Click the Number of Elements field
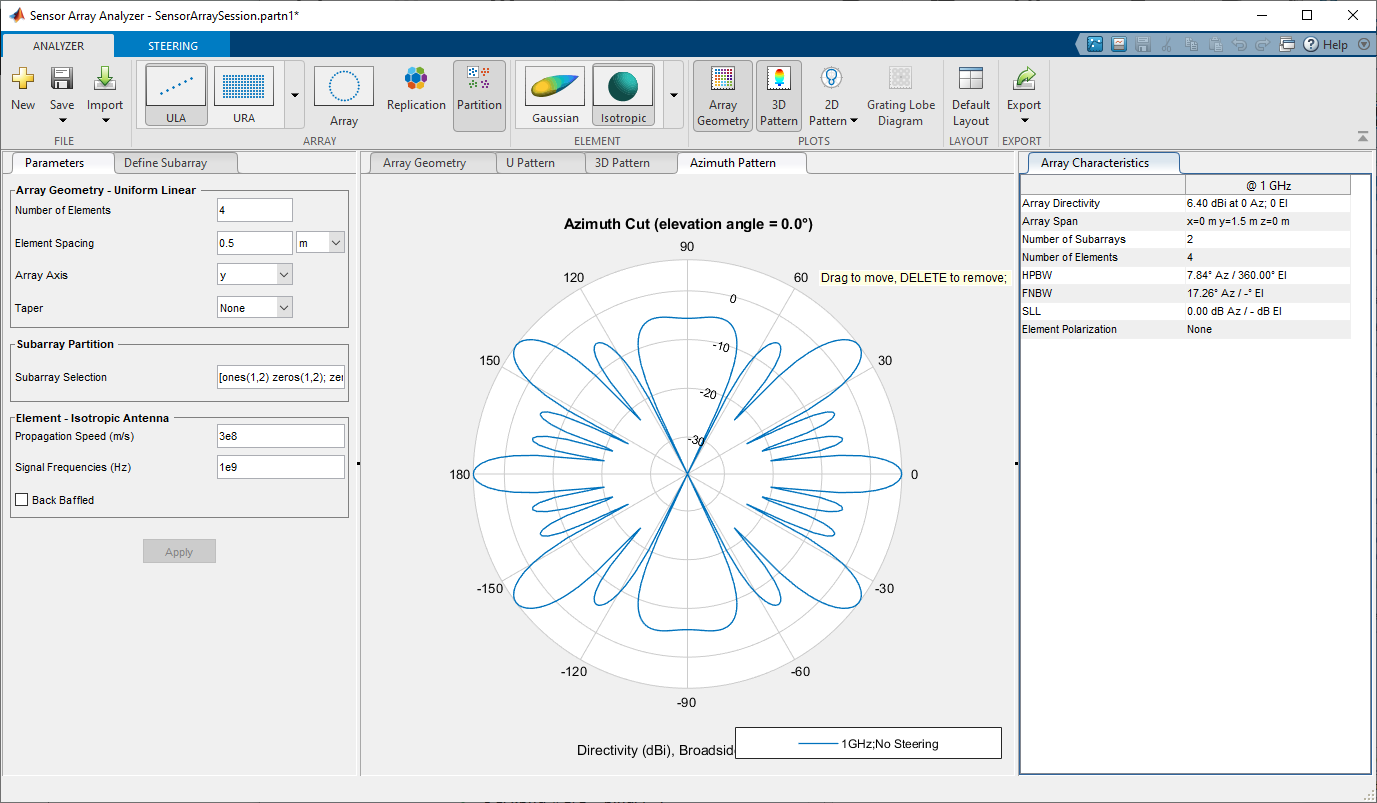This screenshot has height=803, width=1377. click(254, 210)
